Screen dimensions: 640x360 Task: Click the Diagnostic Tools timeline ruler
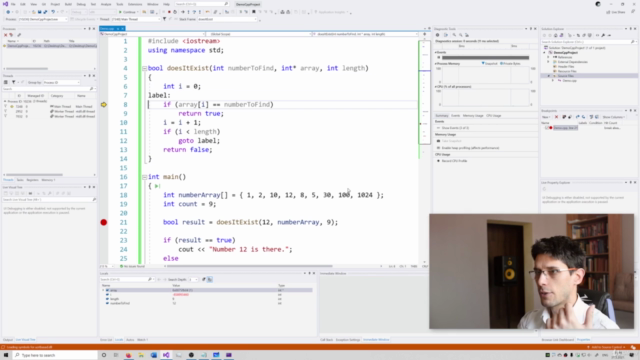coord(485,47)
